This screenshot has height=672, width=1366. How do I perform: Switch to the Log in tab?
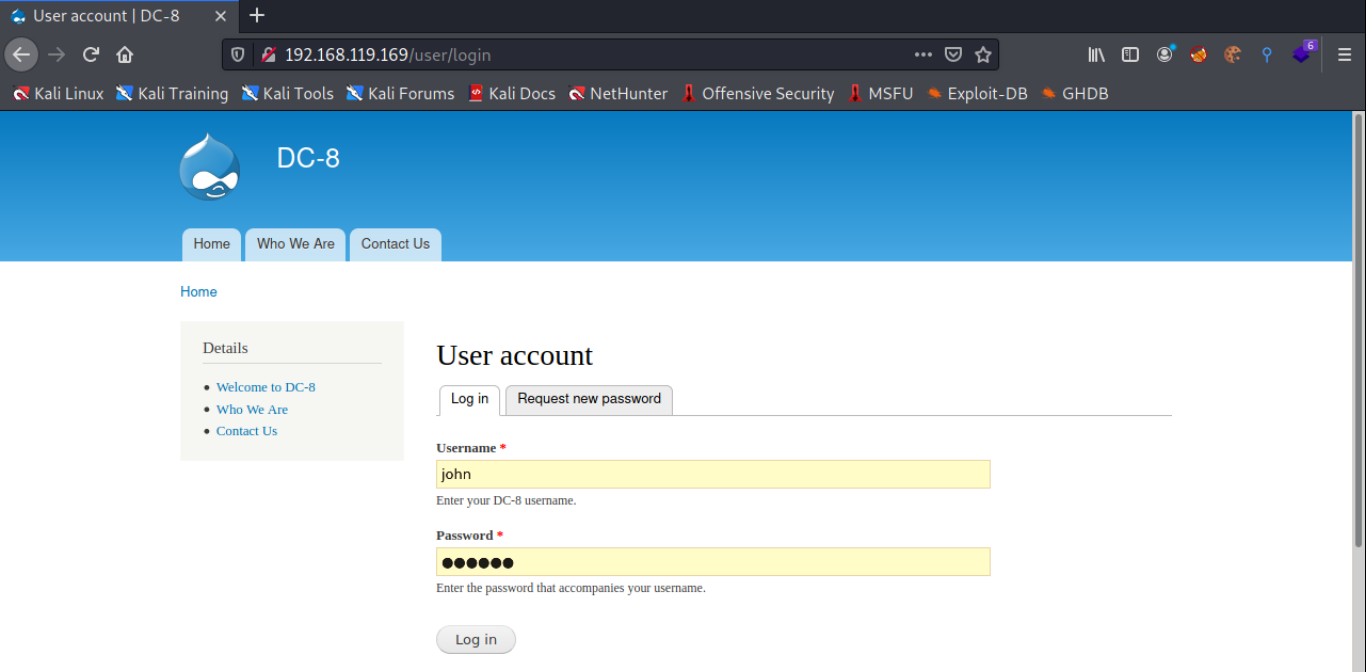coord(470,400)
